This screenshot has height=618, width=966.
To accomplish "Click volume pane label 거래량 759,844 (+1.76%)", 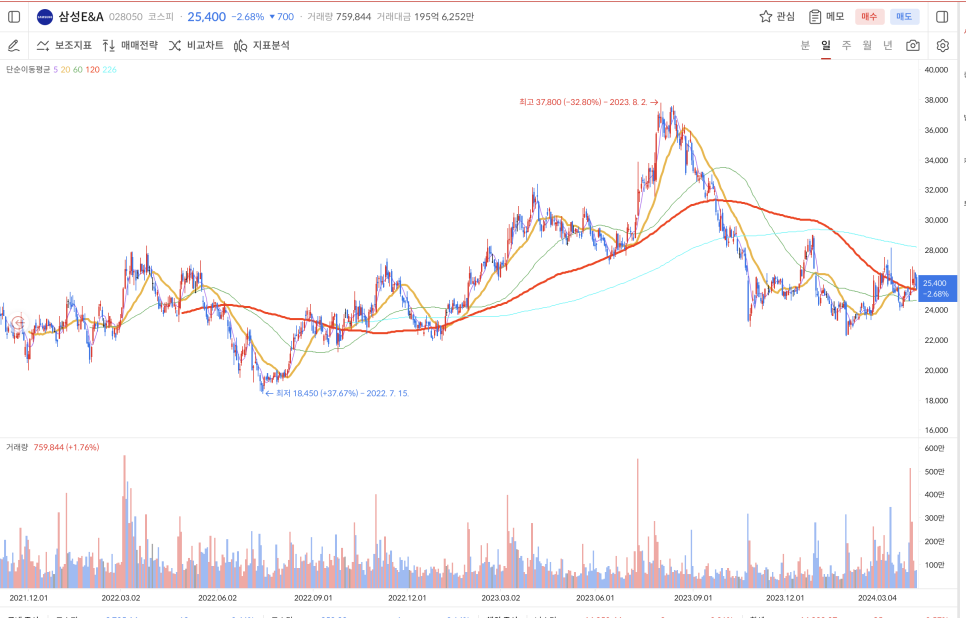I will tap(52, 447).
